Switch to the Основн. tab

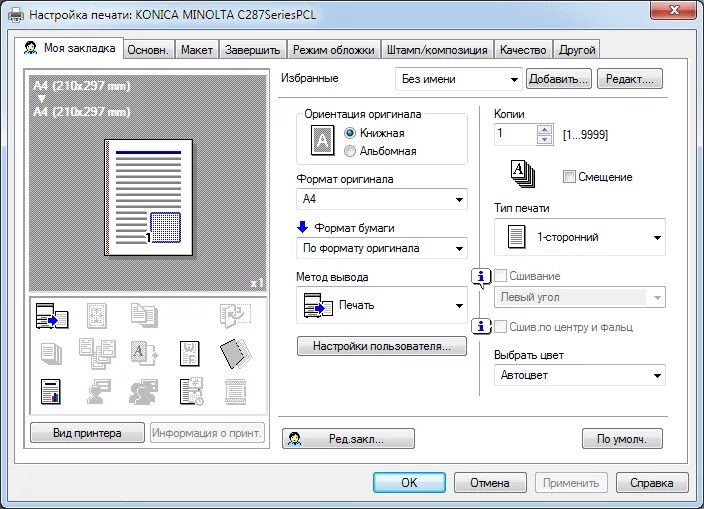click(148, 50)
